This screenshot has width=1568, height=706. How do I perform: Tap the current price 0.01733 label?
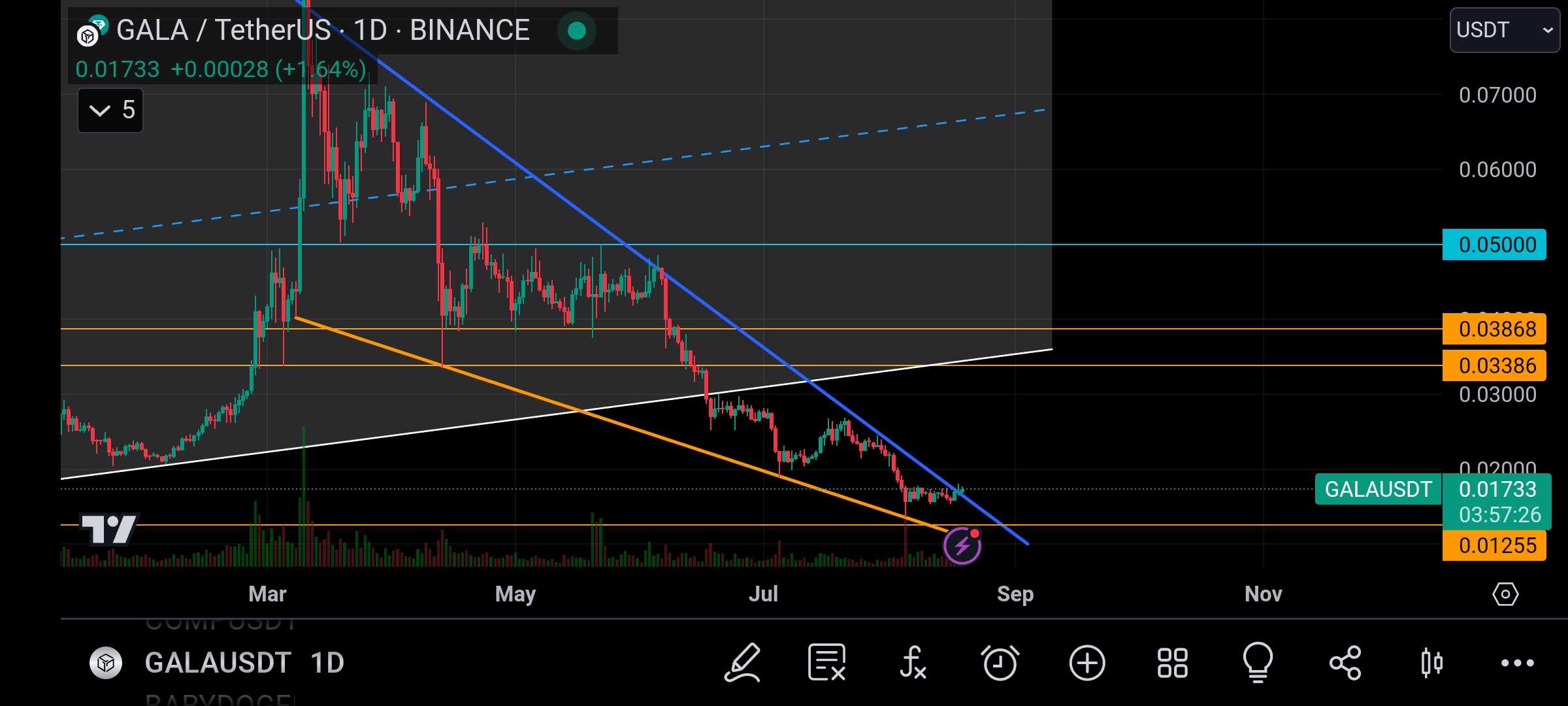coord(1497,489)
